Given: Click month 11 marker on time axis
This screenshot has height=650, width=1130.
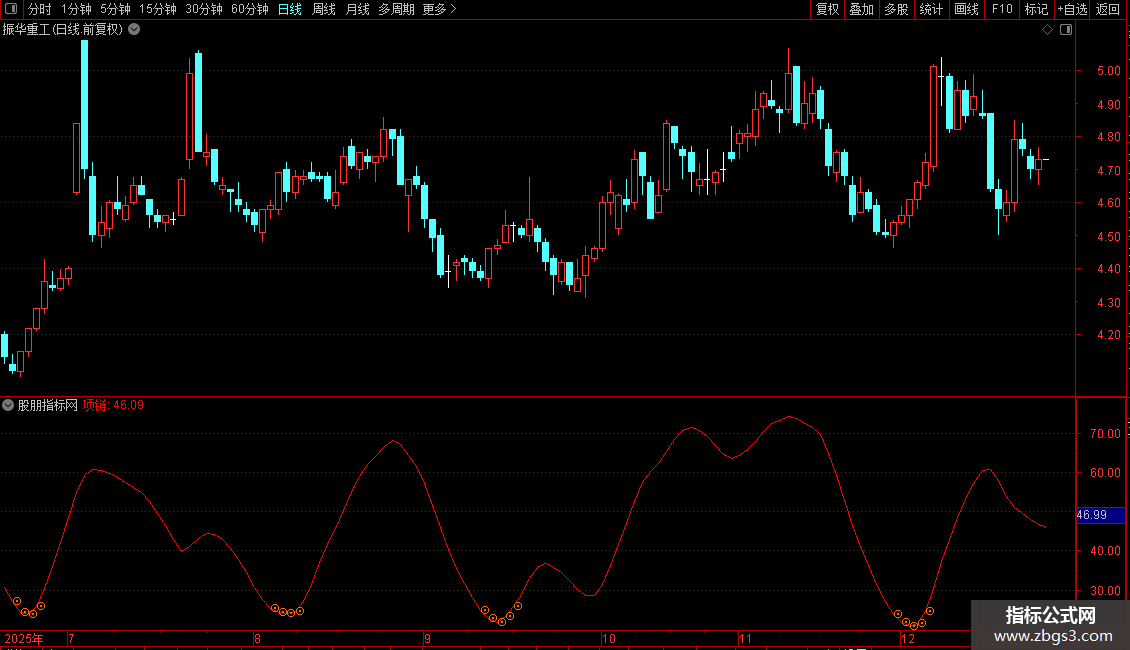Looking at the screenshot, I should tap(745, 638).
